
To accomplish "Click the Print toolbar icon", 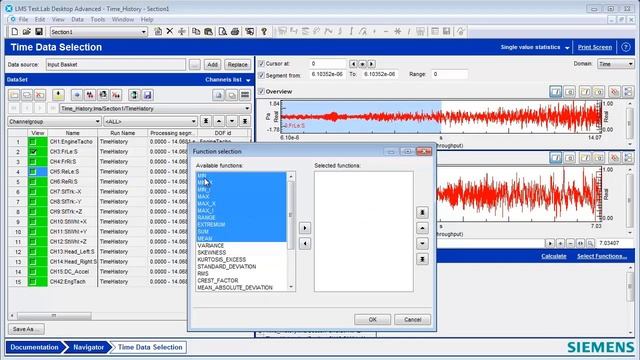I will pyautogui.click(x=235, y=31).
